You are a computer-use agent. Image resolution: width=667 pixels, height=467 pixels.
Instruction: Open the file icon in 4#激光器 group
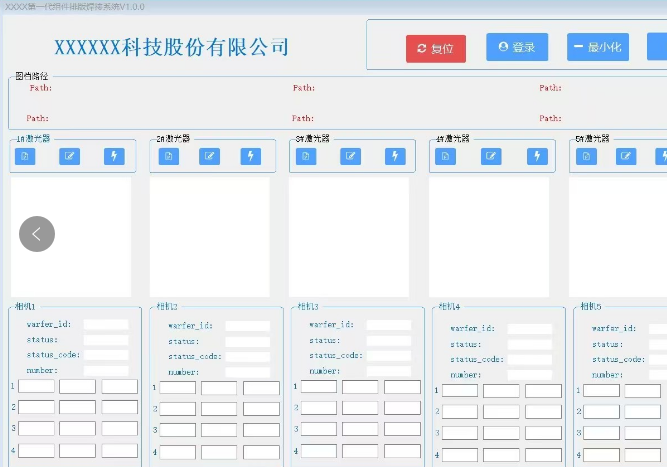(445, 157)
